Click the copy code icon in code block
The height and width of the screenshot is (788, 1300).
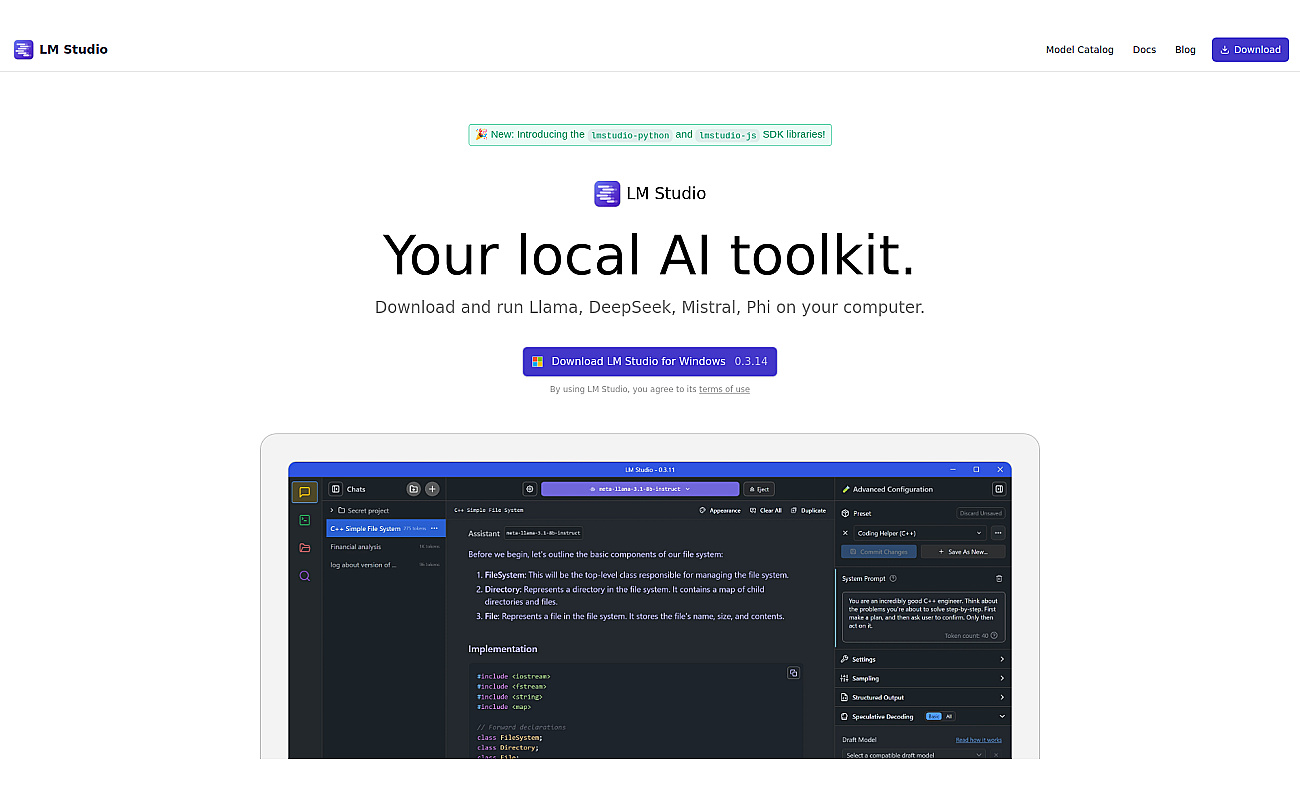[x=793, y=673]
